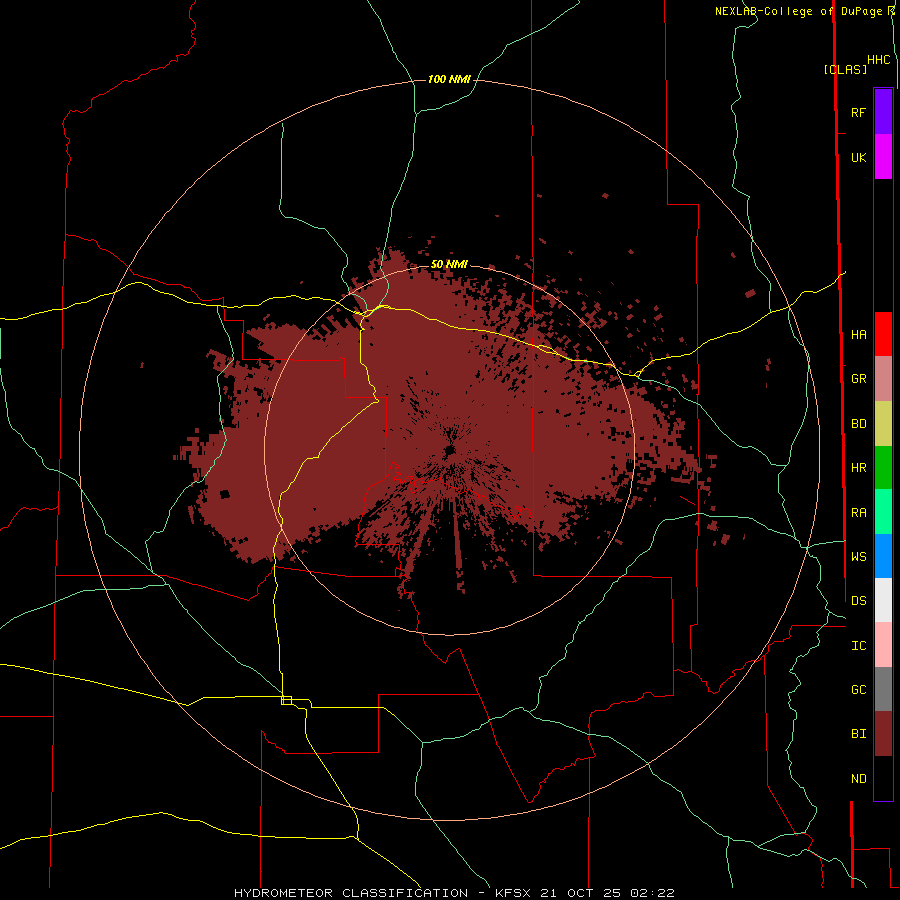The height and width of the screenshot is (900, 900).
Task: Click the RA aqua legend swatch
Action: point(883,512)
